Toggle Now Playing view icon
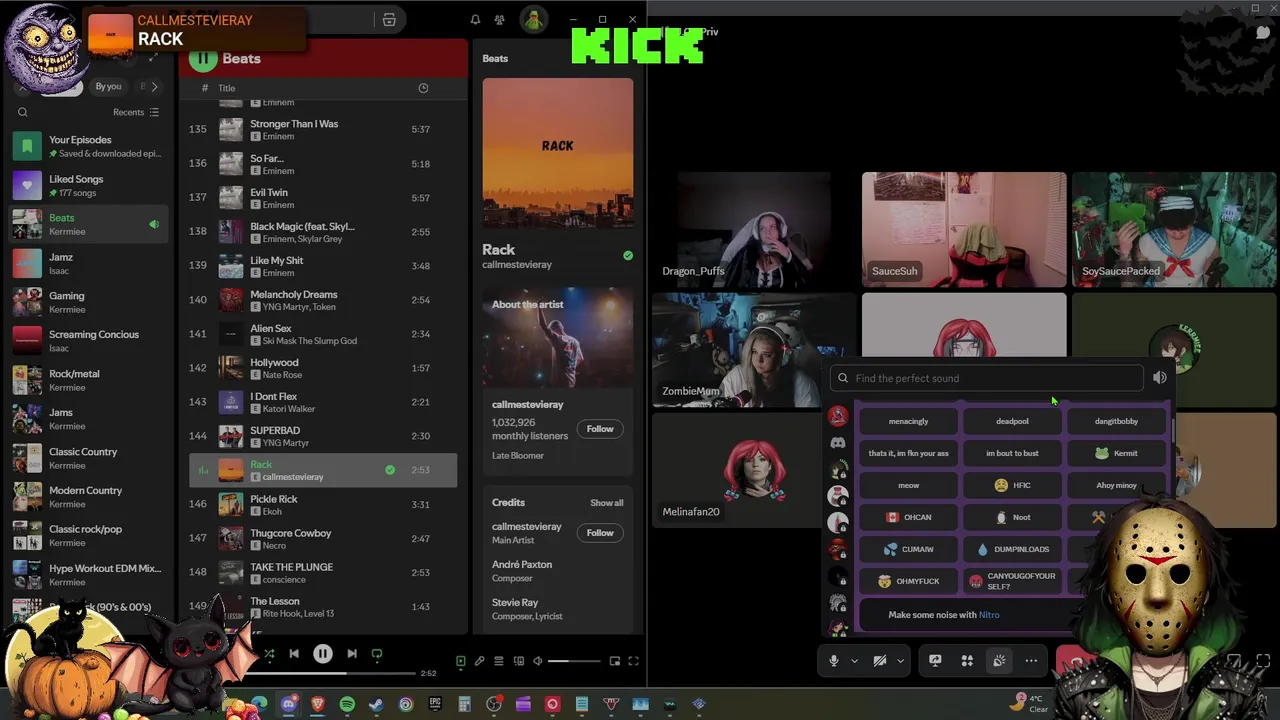Screen dimensions: 1280x720 pos(461,661)
